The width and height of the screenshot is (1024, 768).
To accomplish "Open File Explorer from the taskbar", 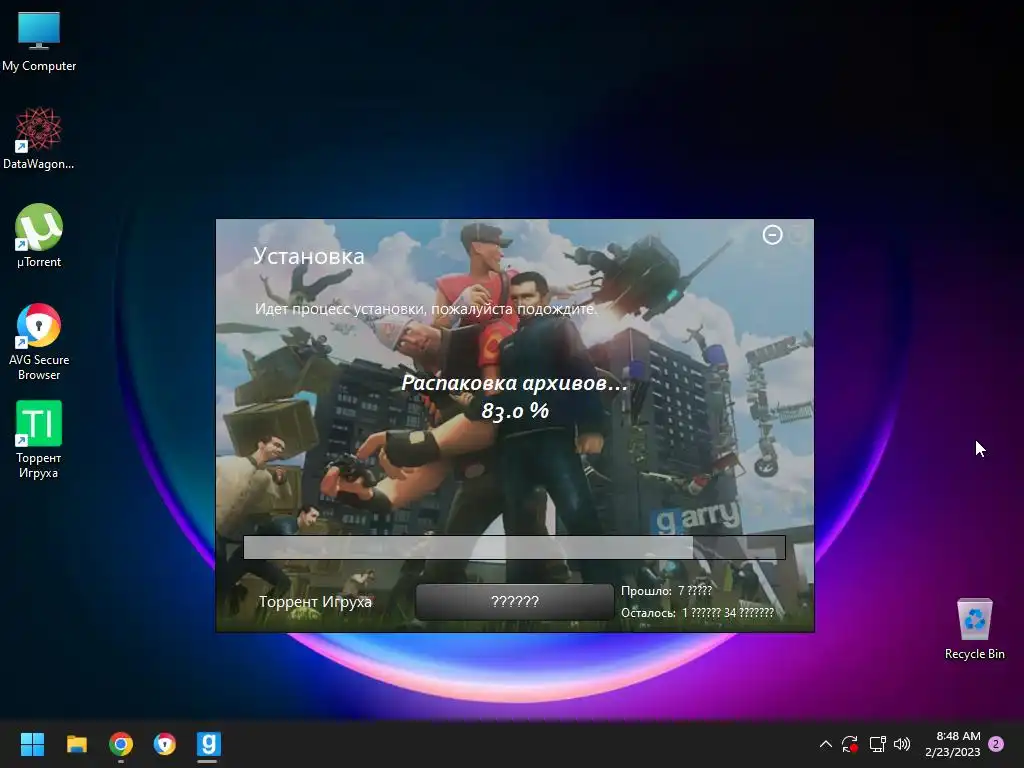I will point(76,744).
